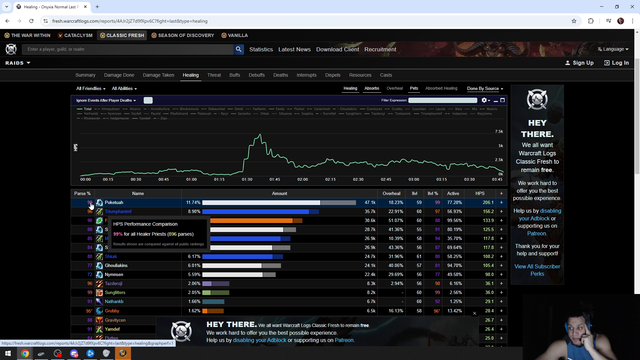
Task: Toggle the Healing filter option
Action: pyautogui.click(x=350, y=89)
